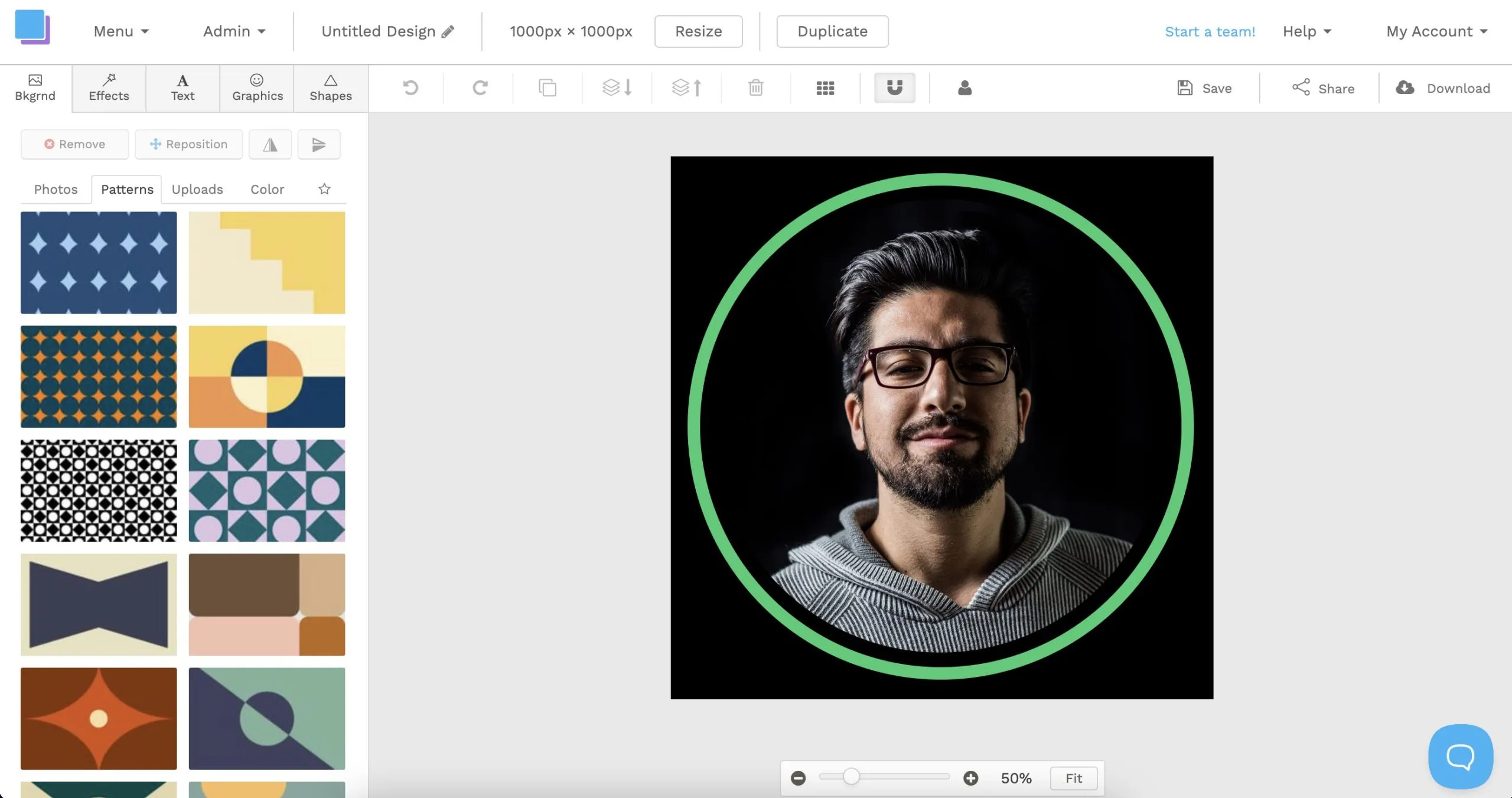Flip the background vertically

click(x=319, y=144)
